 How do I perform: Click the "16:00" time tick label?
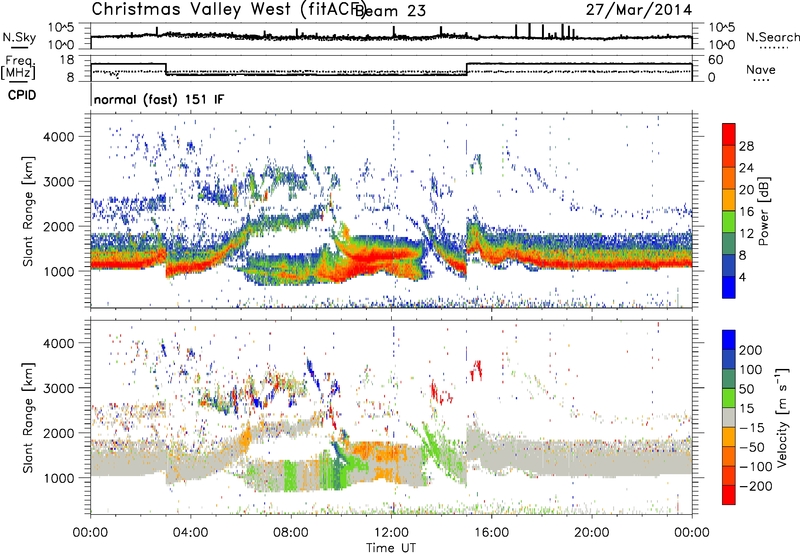pos(491,533)
